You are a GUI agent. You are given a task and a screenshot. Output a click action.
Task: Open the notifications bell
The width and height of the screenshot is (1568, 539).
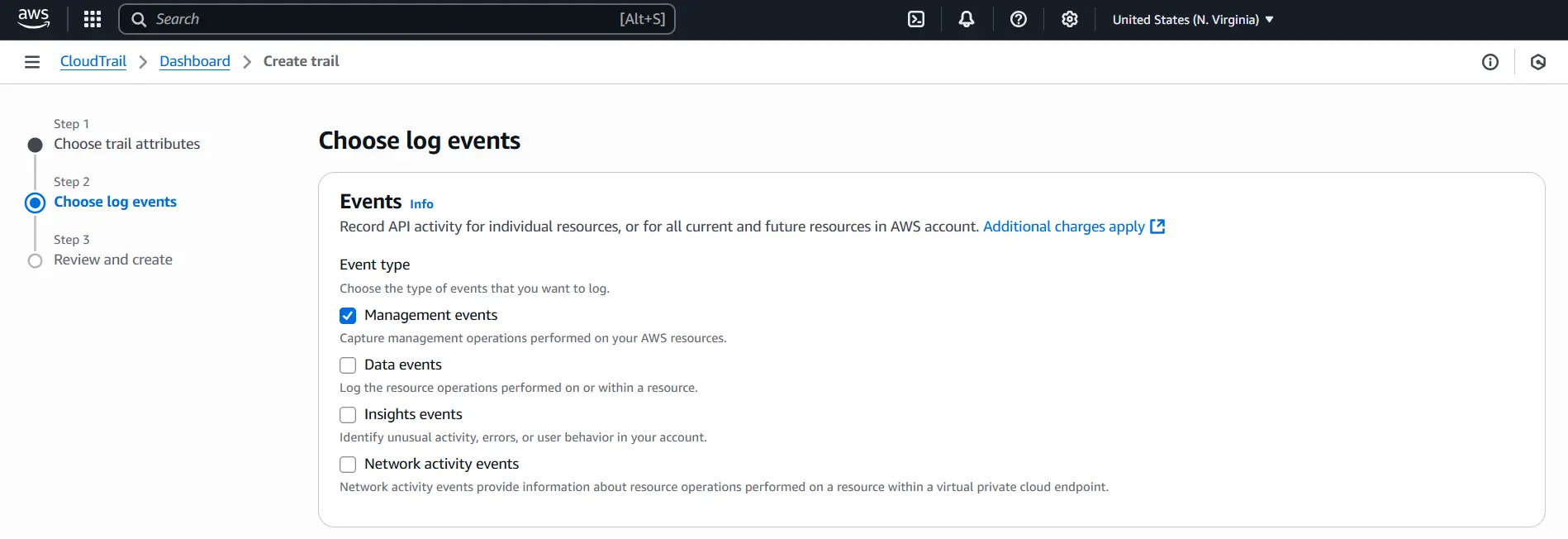(966, 19)
